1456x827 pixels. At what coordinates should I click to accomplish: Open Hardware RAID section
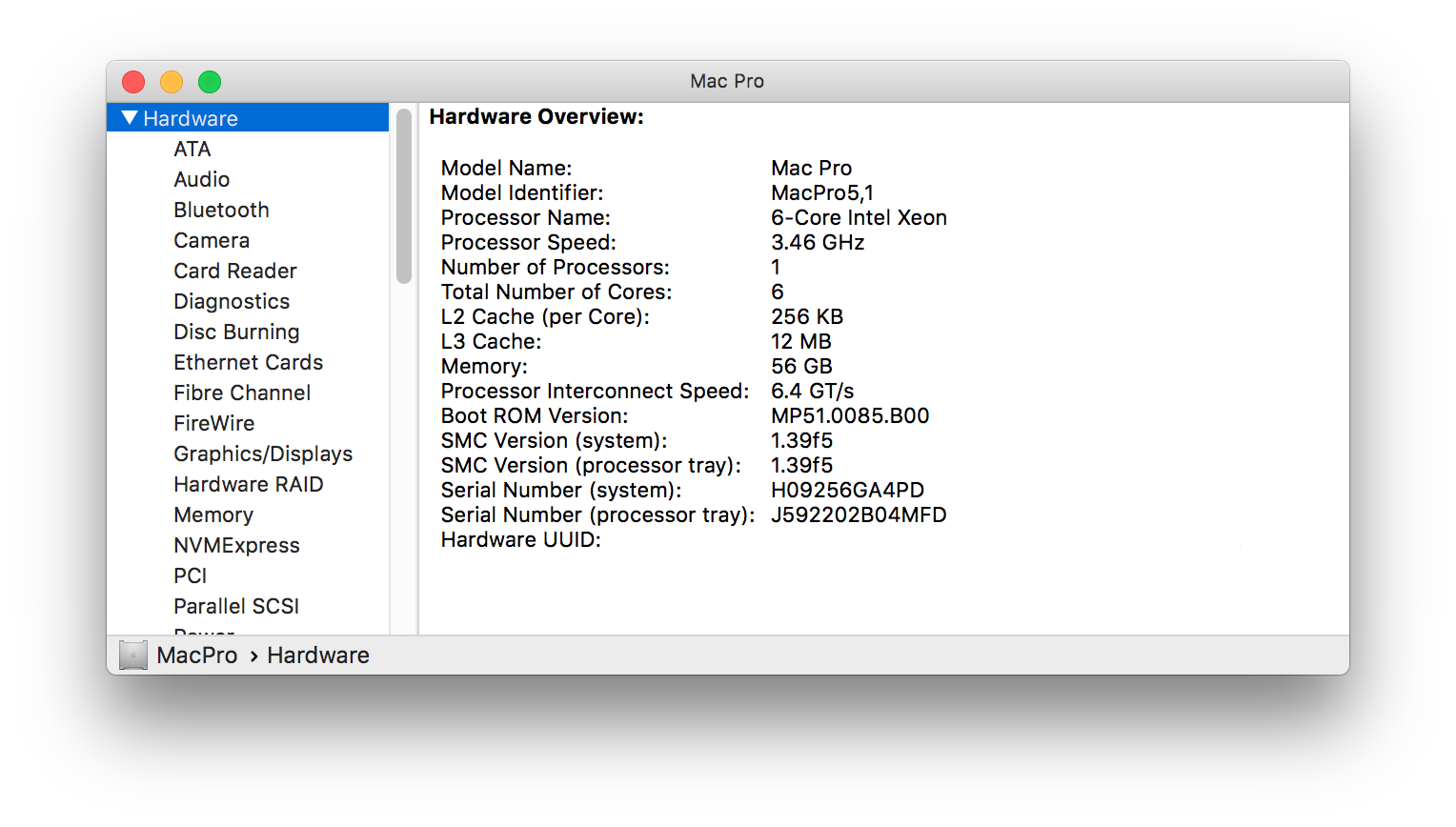click(x=248, y=484)
